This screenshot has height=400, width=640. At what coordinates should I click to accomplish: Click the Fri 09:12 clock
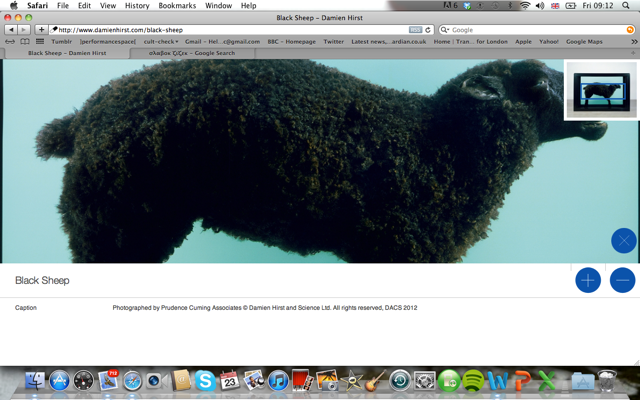(598, 5)
